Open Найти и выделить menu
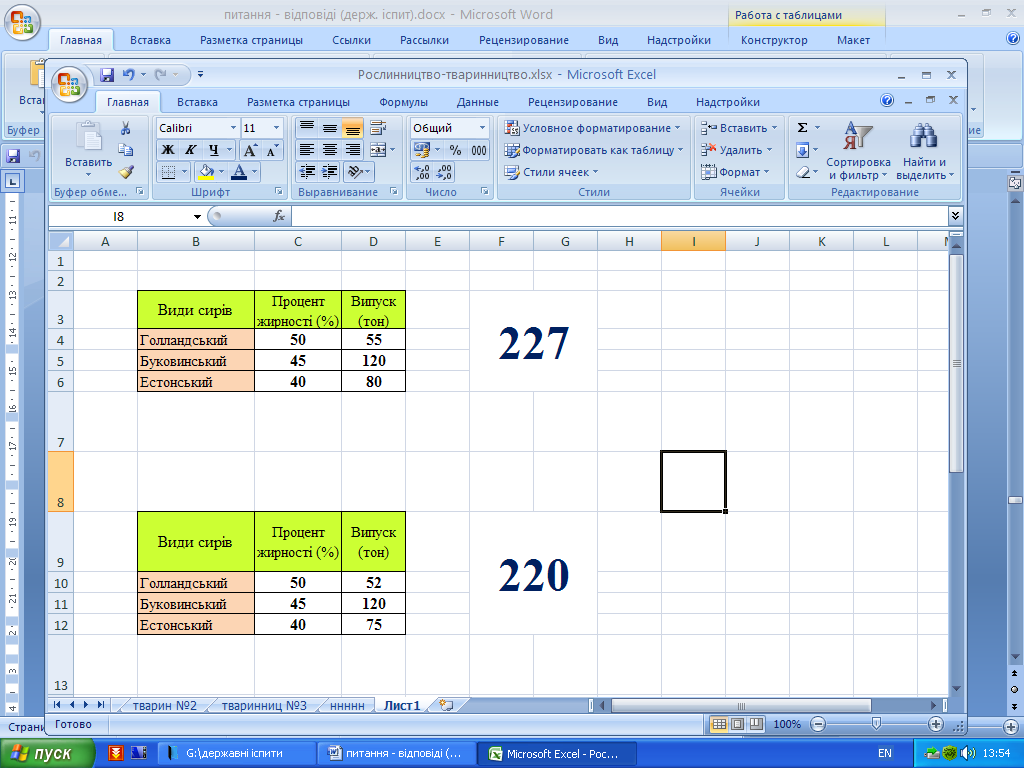The image size is (1024, 768). tap(924, 151)
